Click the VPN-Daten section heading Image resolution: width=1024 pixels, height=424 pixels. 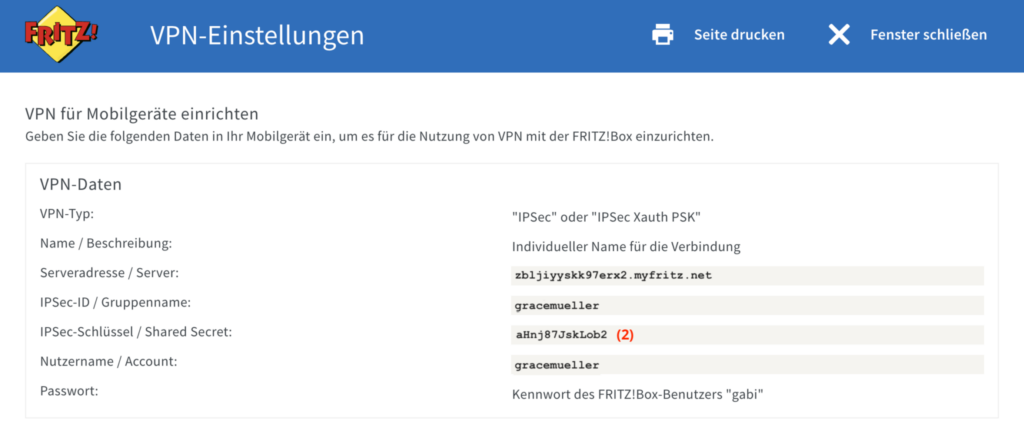(81, 184)
